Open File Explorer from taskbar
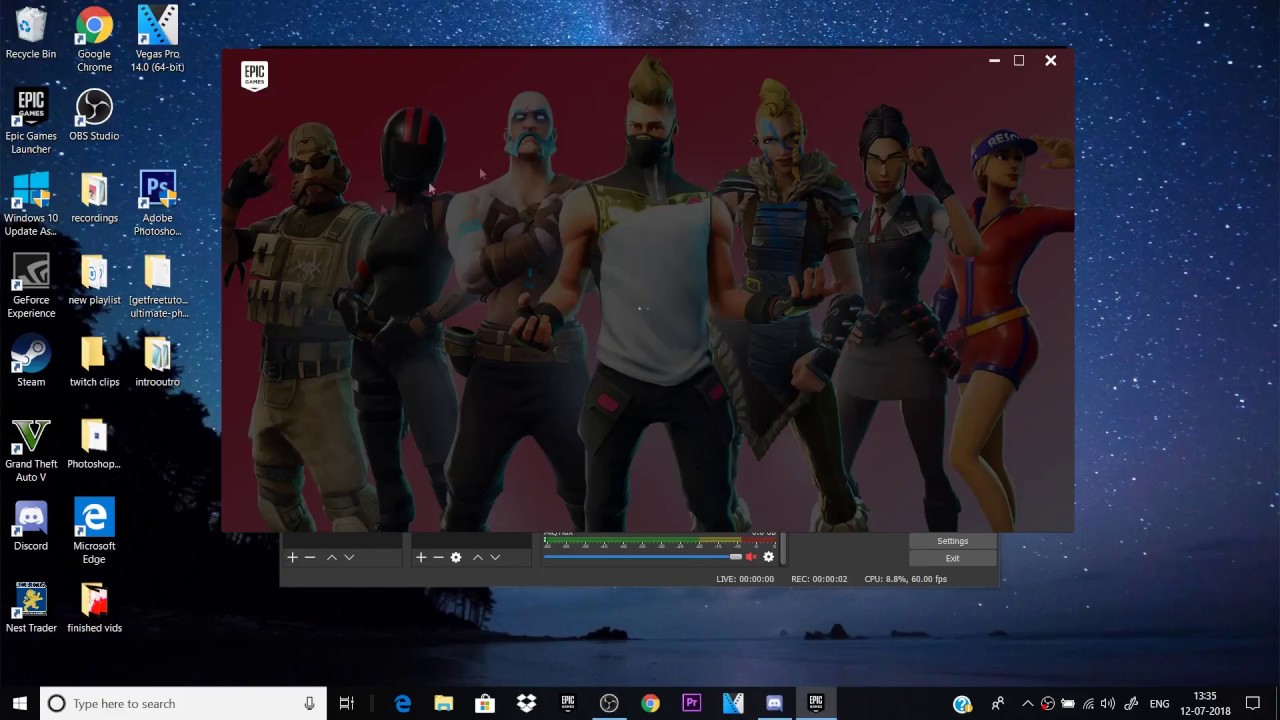 (444, 703)
